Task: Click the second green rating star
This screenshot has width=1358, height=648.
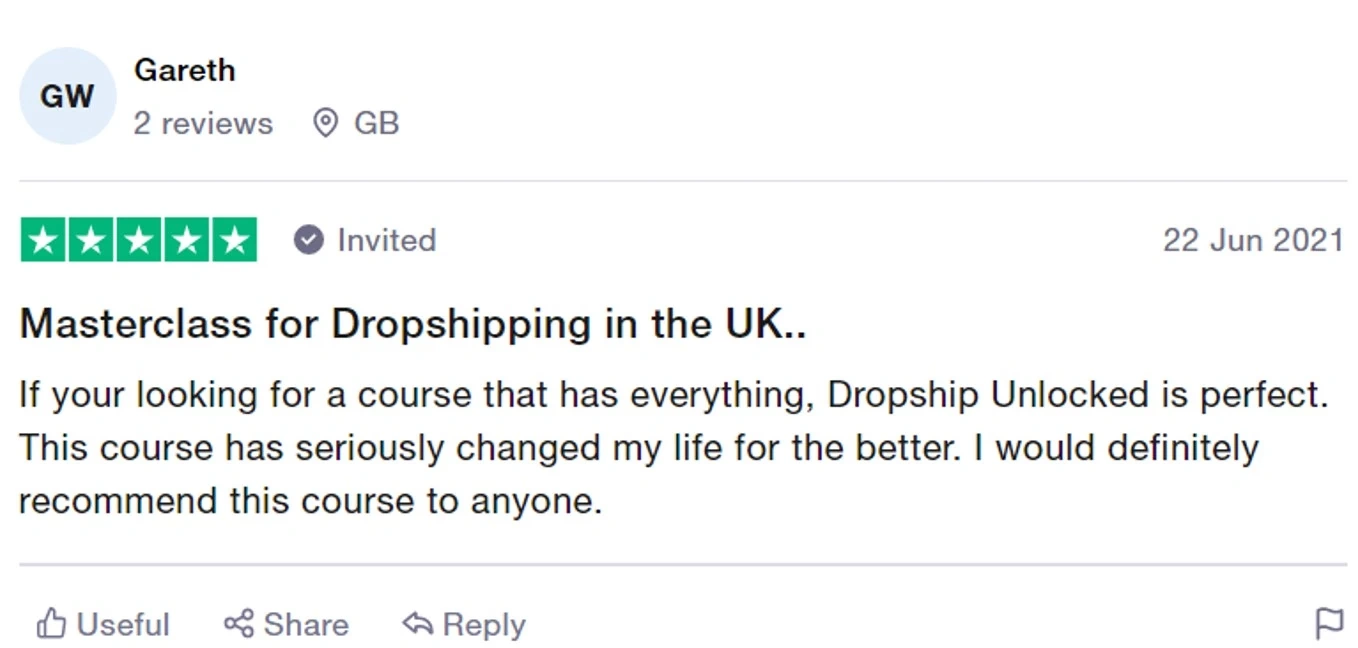Action: click(91, 240)
